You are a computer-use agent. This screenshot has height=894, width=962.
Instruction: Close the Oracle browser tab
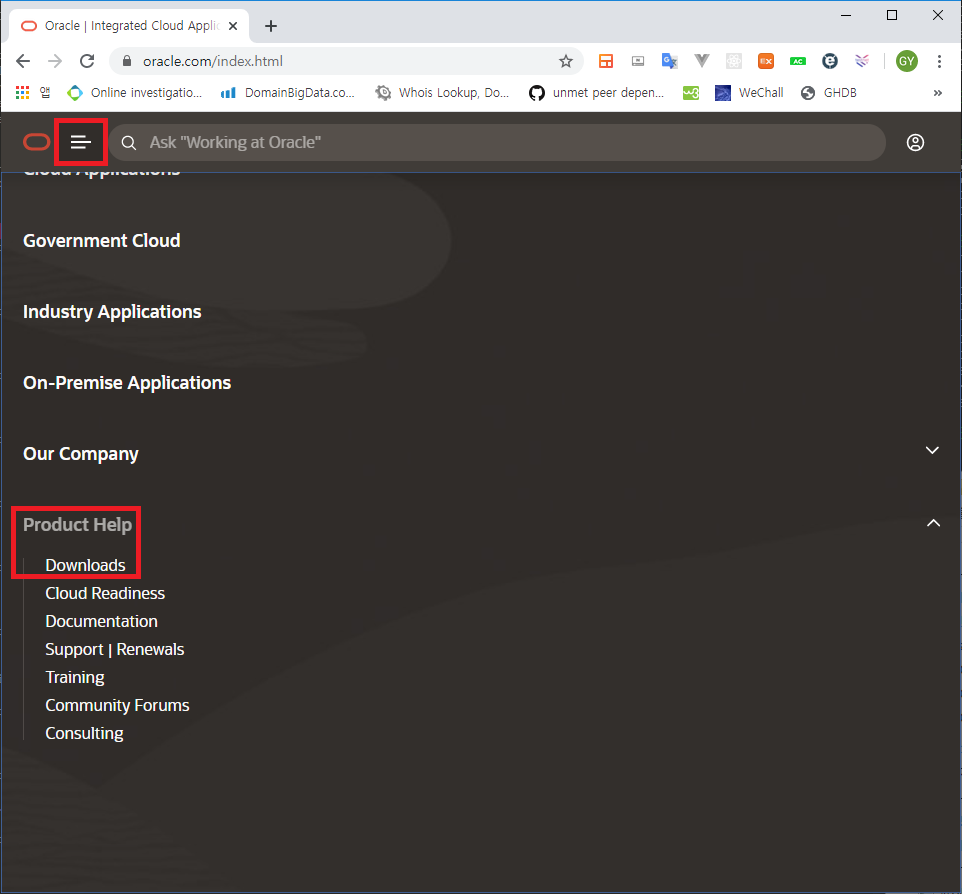coord(233,26)
